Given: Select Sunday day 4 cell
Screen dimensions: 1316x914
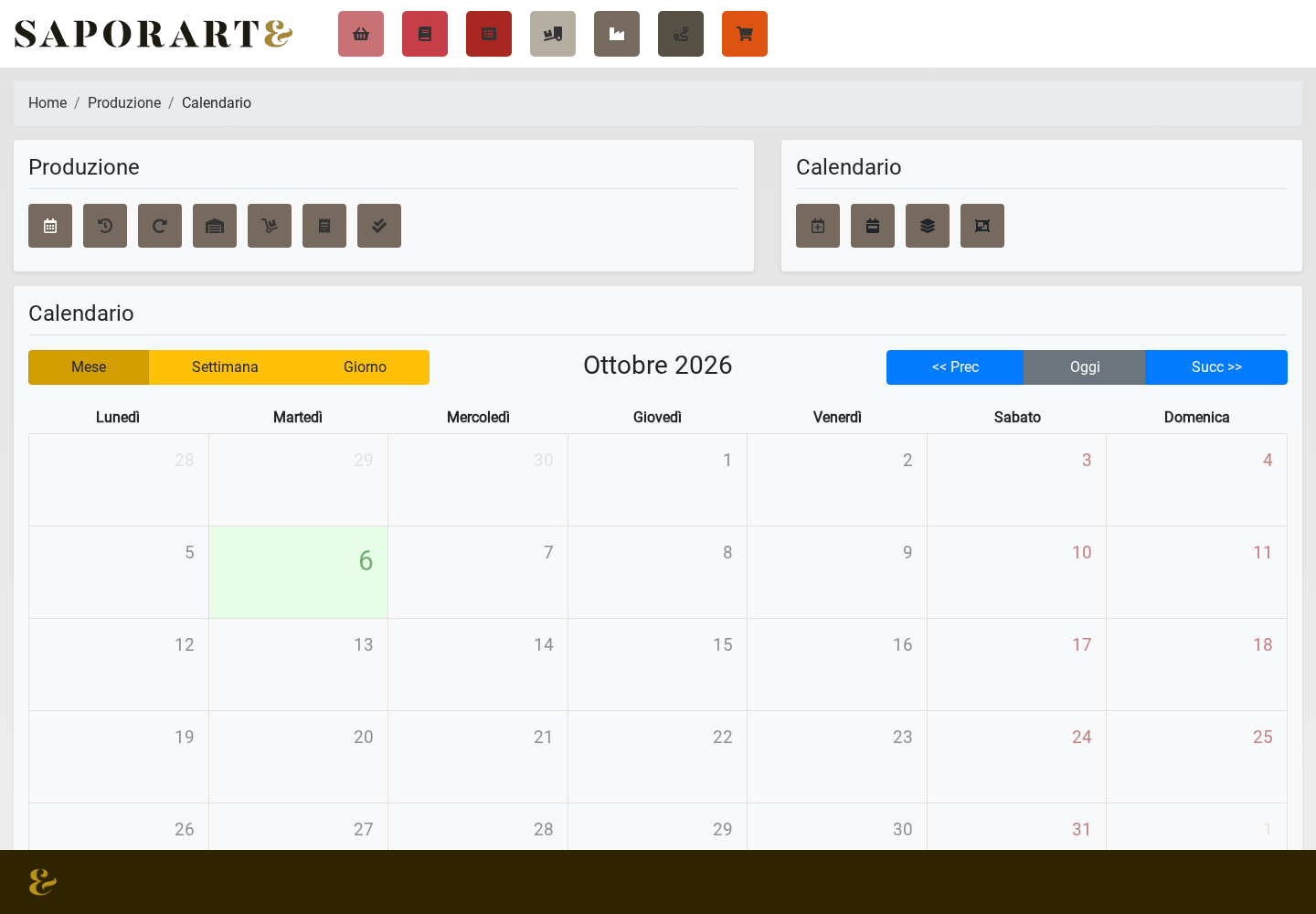Looking at the screenshot, I should pyautogui.click(x=1196, y=480).
